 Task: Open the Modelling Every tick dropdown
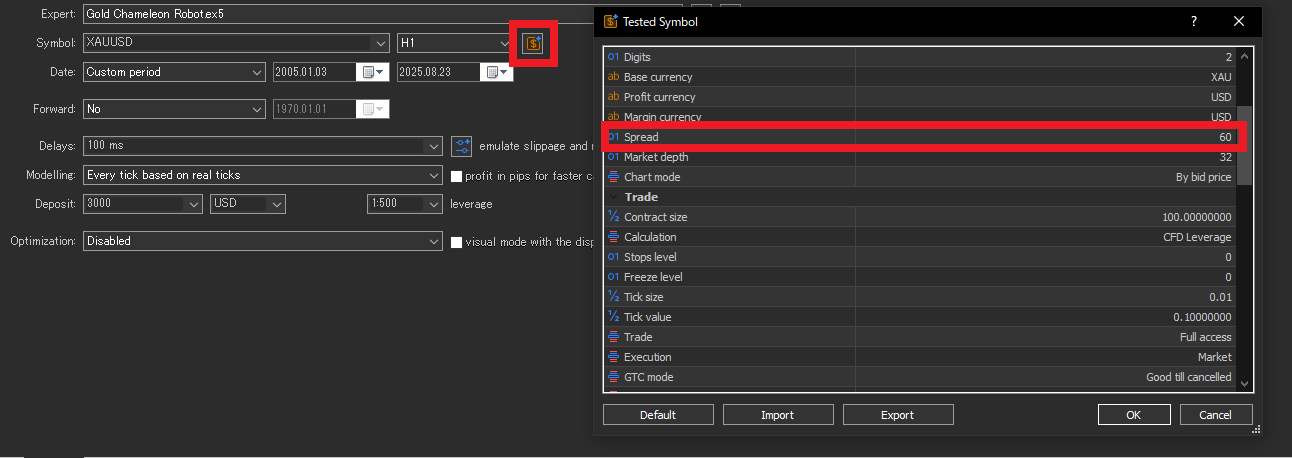click(433, 175)
